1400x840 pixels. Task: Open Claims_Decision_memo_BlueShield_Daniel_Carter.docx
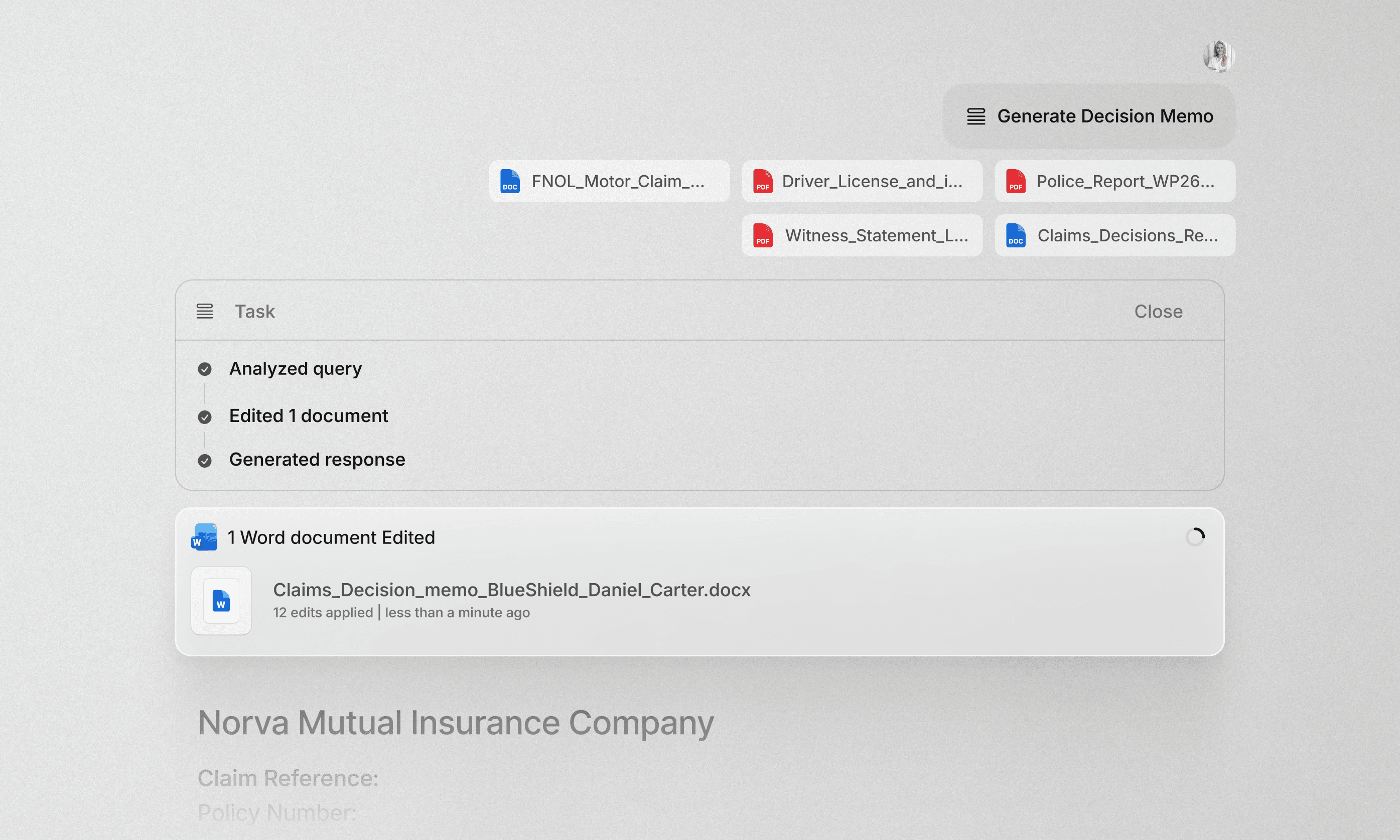511,590
